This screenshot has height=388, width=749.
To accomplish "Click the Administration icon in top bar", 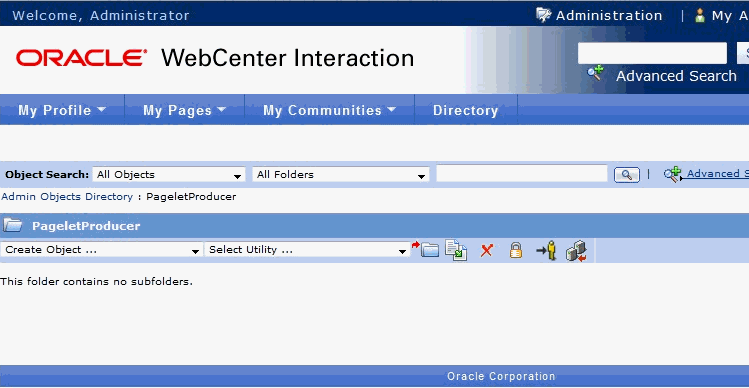I will pos(544,15).
